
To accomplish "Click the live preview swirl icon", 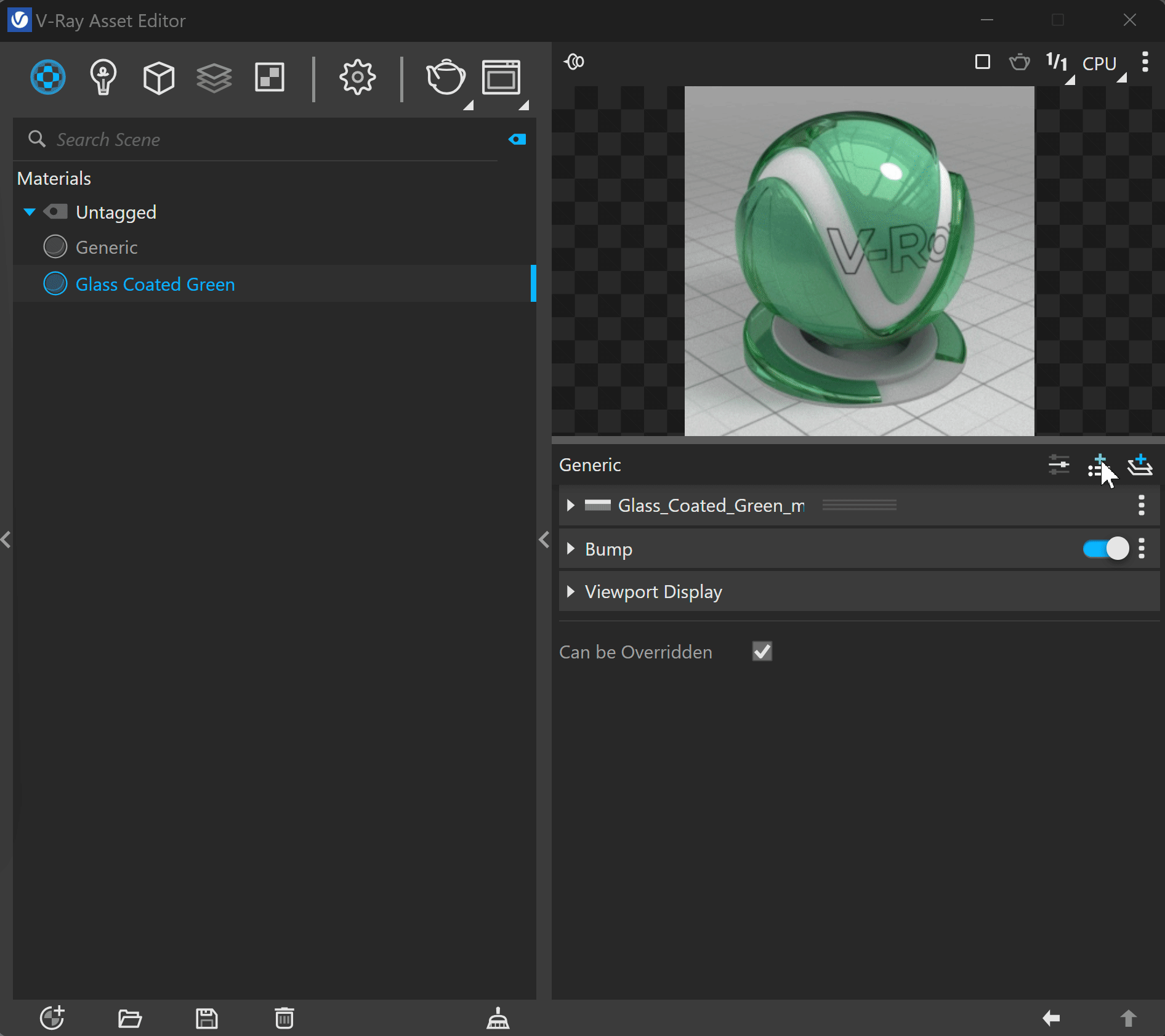I will tap(574, 62).
